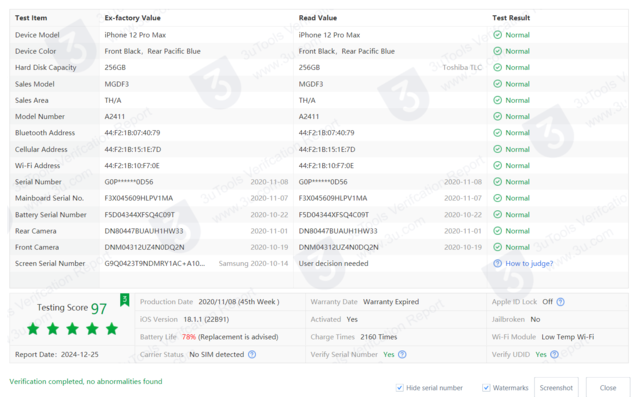Screen dimensions: 640x397
Task: Click the ex-factory iPhone 12 Pro Max value
Action: pyautogui.click(x=135, y=35)
